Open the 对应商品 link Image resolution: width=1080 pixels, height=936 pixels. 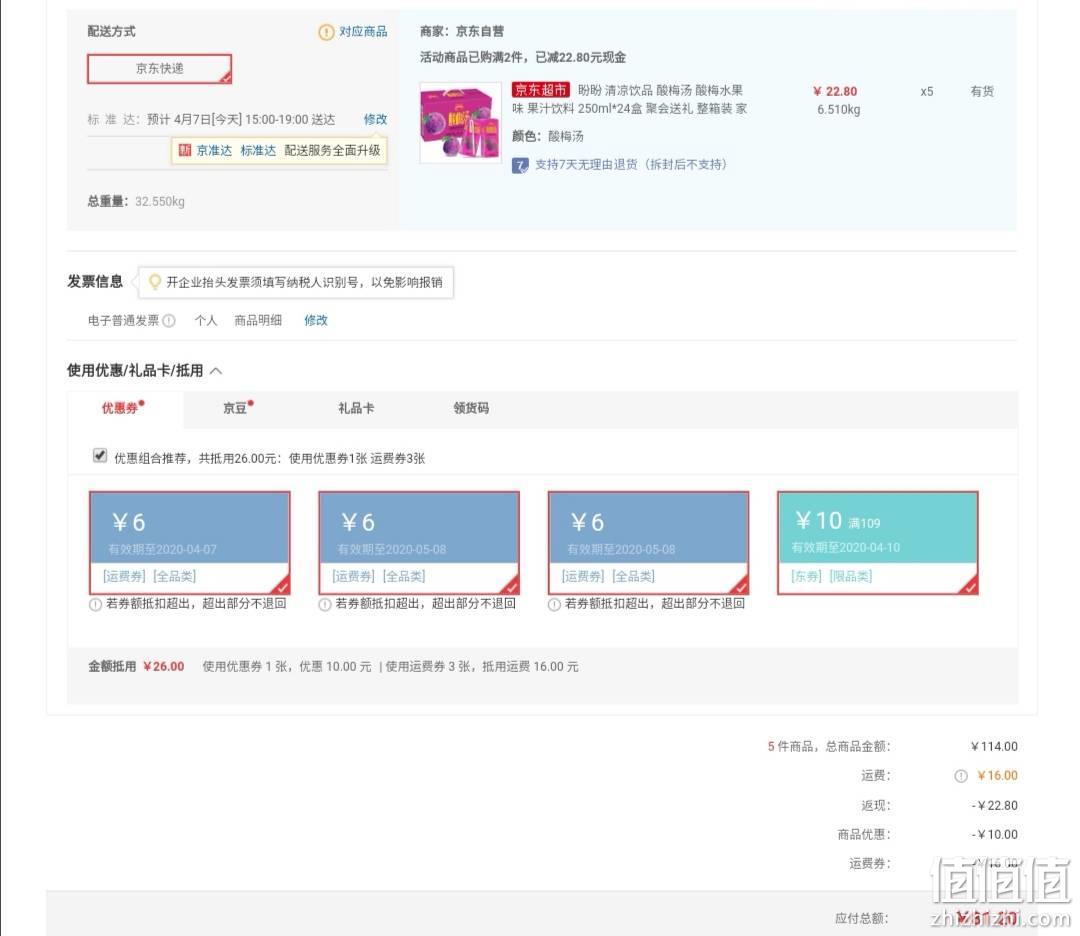tap(363, 32)
